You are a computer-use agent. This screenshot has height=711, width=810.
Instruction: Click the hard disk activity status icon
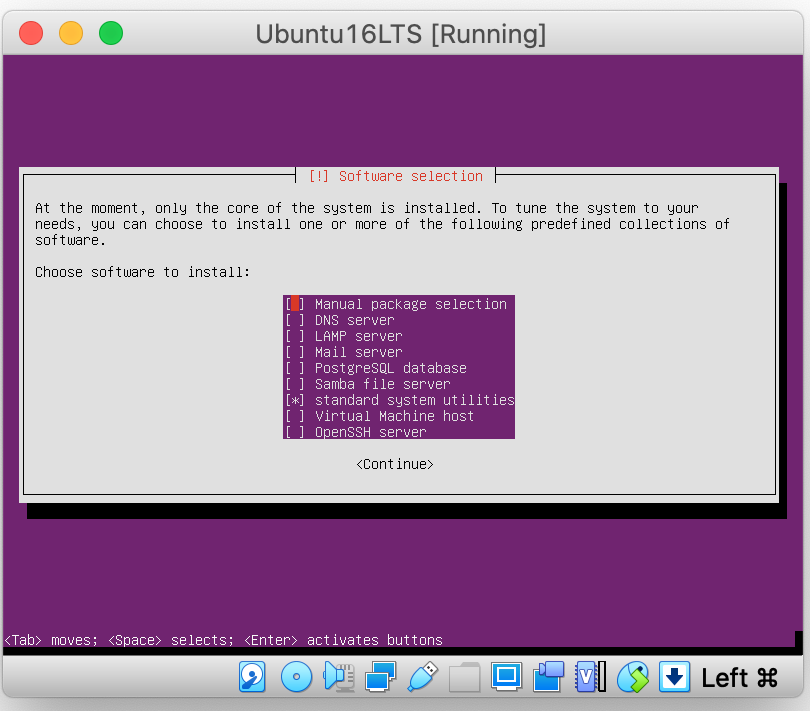pos(253,677)
